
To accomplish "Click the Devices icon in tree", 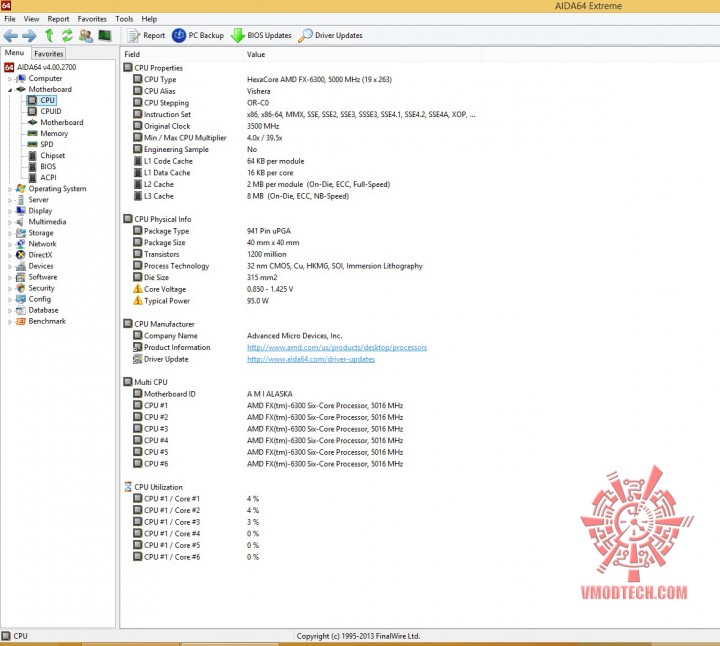I will tap(21, 266).
